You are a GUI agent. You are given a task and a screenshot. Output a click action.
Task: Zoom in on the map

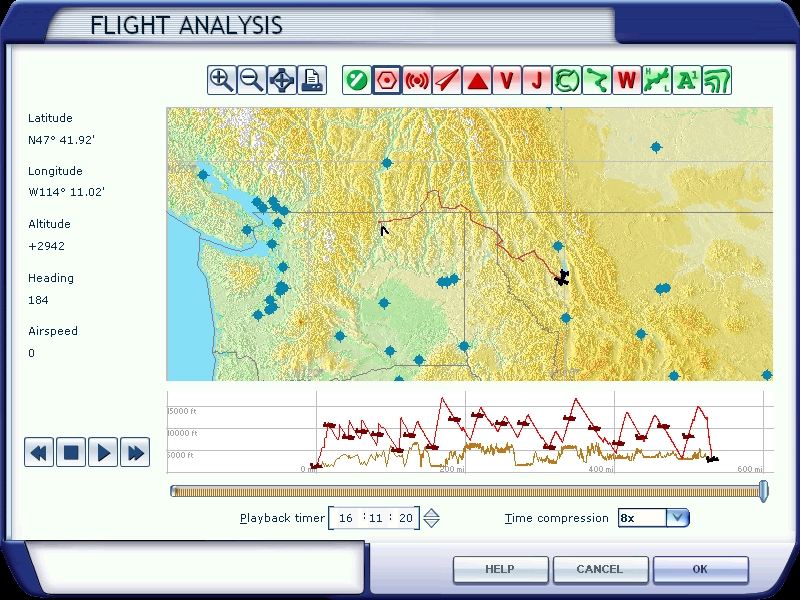(221, 80)
